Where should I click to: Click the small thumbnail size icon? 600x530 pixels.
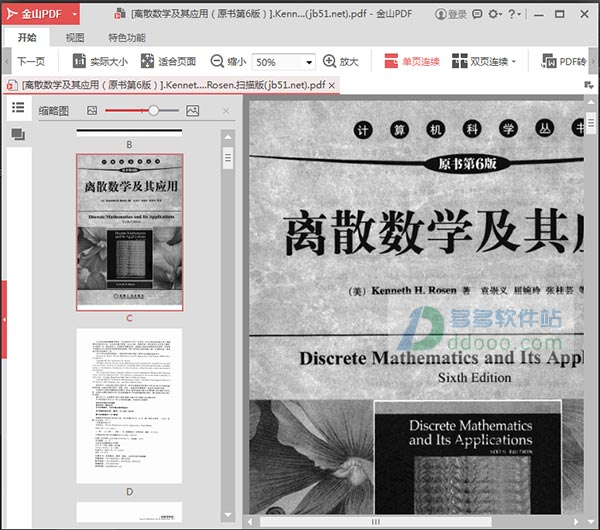click(x=92, y=110)
